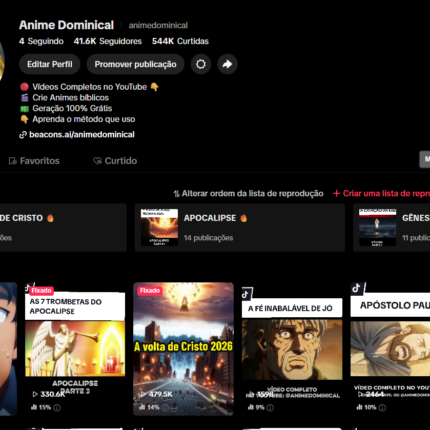
Task: Click info icon next to 14% stat
Action: coord(165,407)
